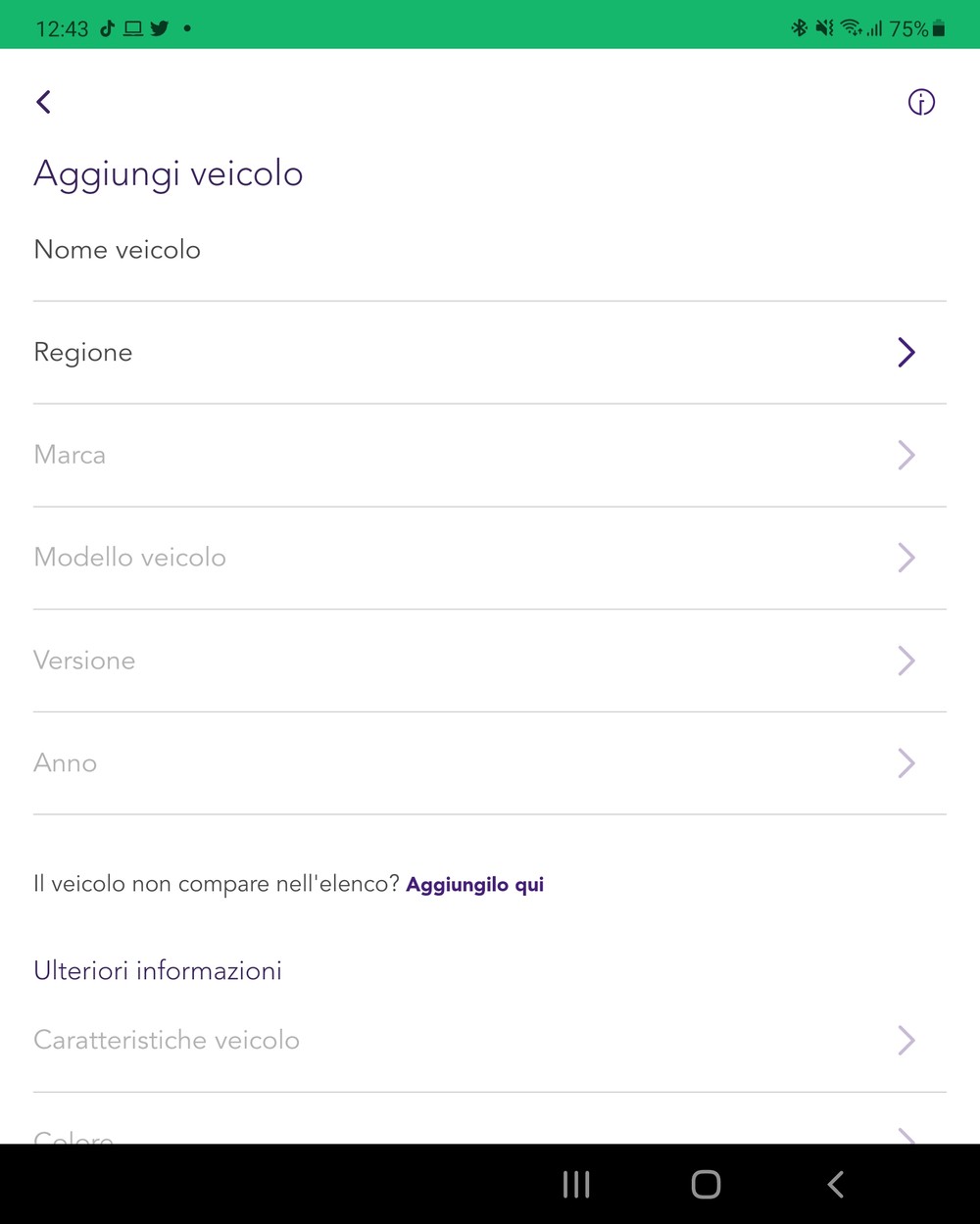Image resolution: width=980 pixels, height=1224 pixels.
Task: Expand the Anno chevron arrow
Action: (x=906, y=762)
